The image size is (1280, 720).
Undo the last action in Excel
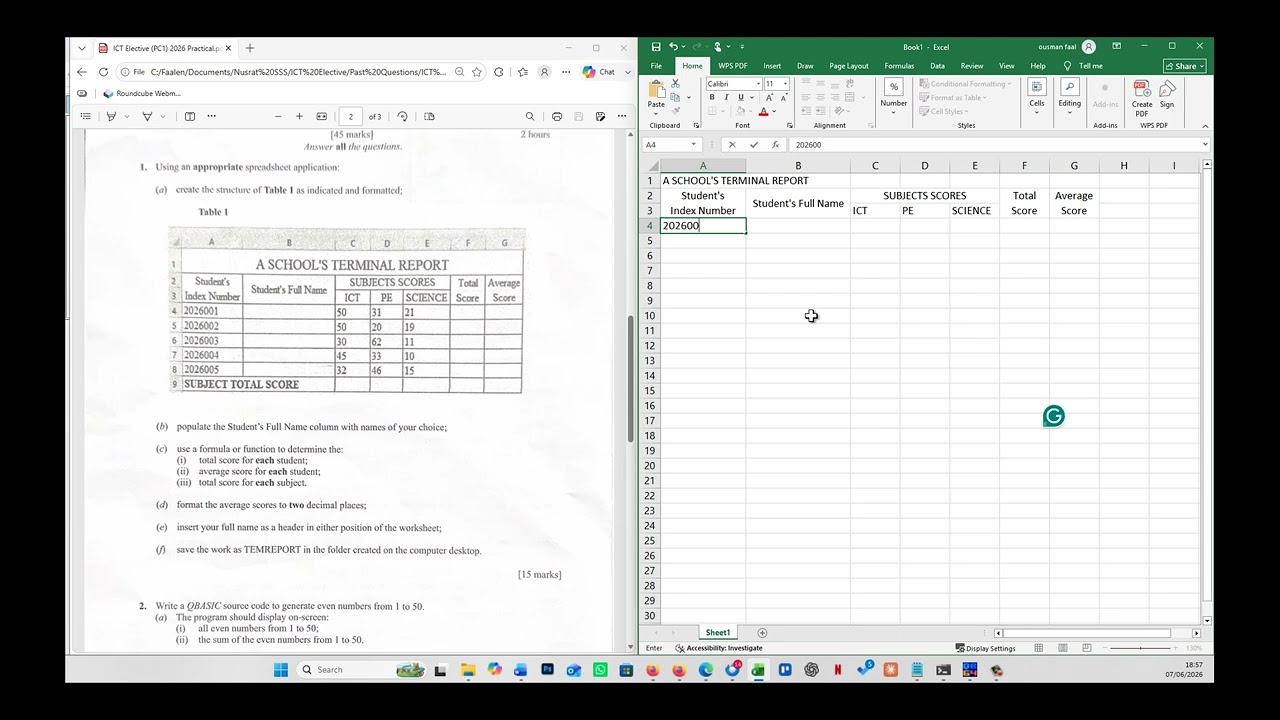coord(673,47)
